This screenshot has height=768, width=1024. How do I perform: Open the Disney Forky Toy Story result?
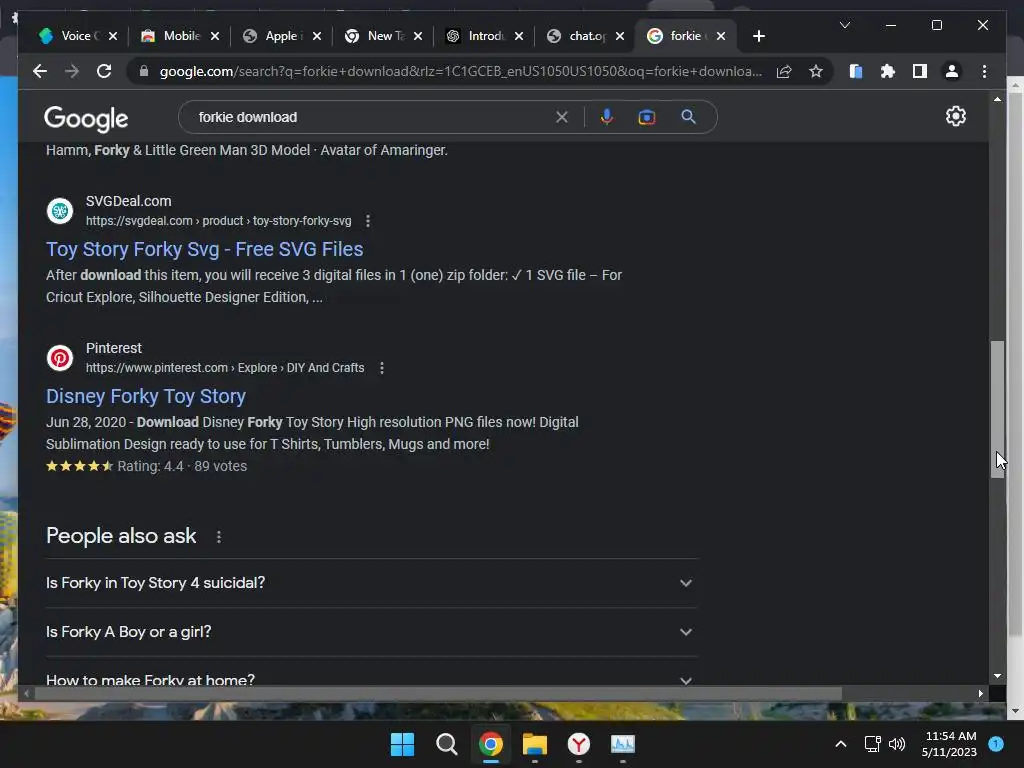click(x=146, y=396)
